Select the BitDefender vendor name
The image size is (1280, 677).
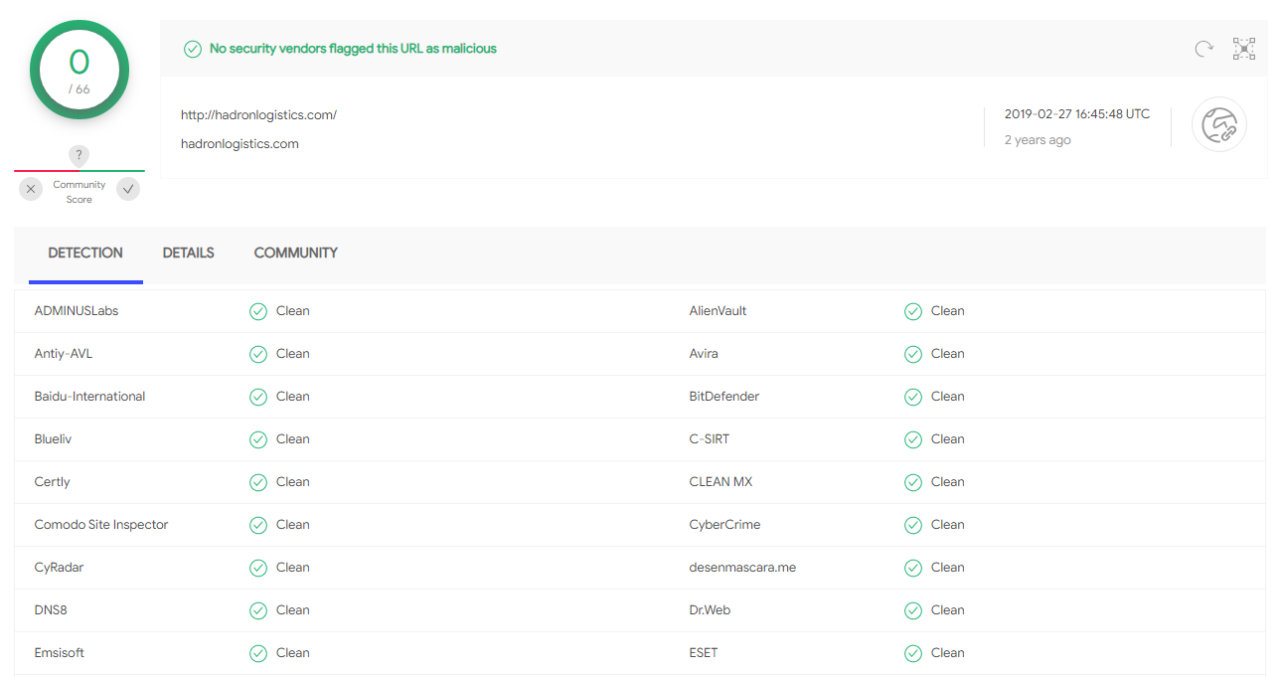tap(724, 397)
